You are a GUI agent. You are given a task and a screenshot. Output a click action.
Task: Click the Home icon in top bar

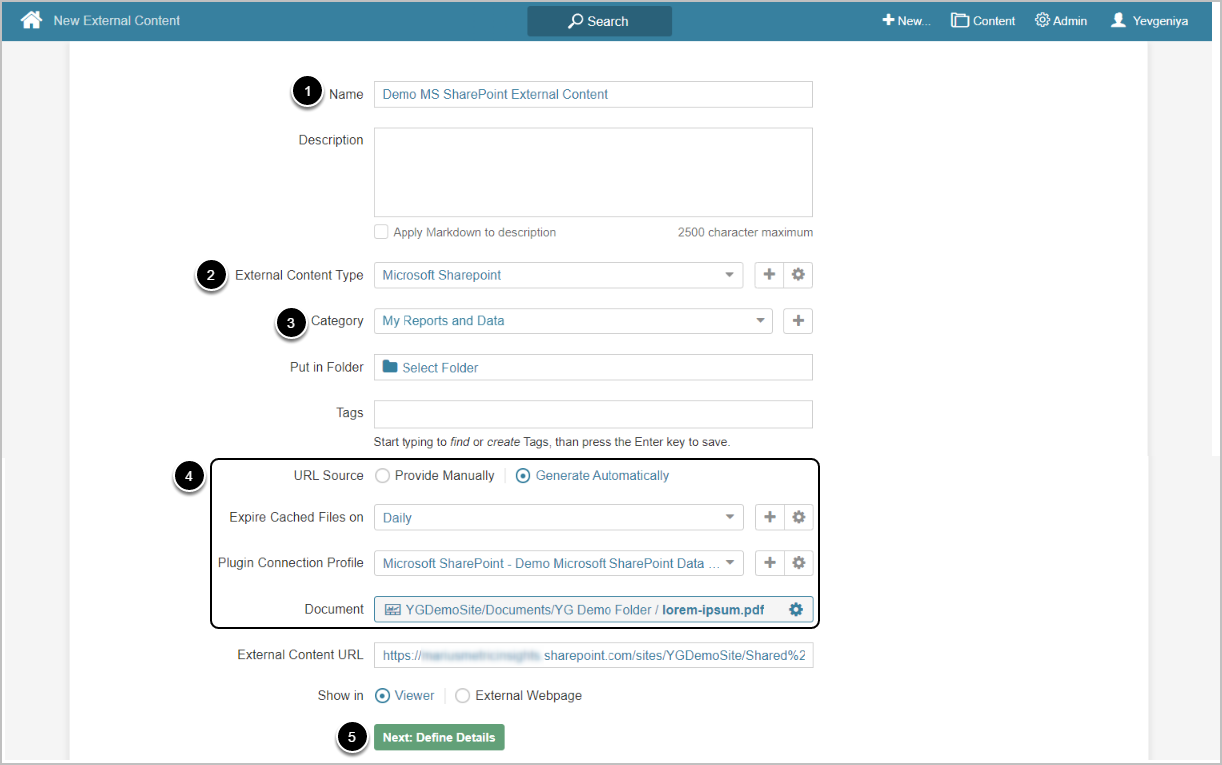[31, 20]
